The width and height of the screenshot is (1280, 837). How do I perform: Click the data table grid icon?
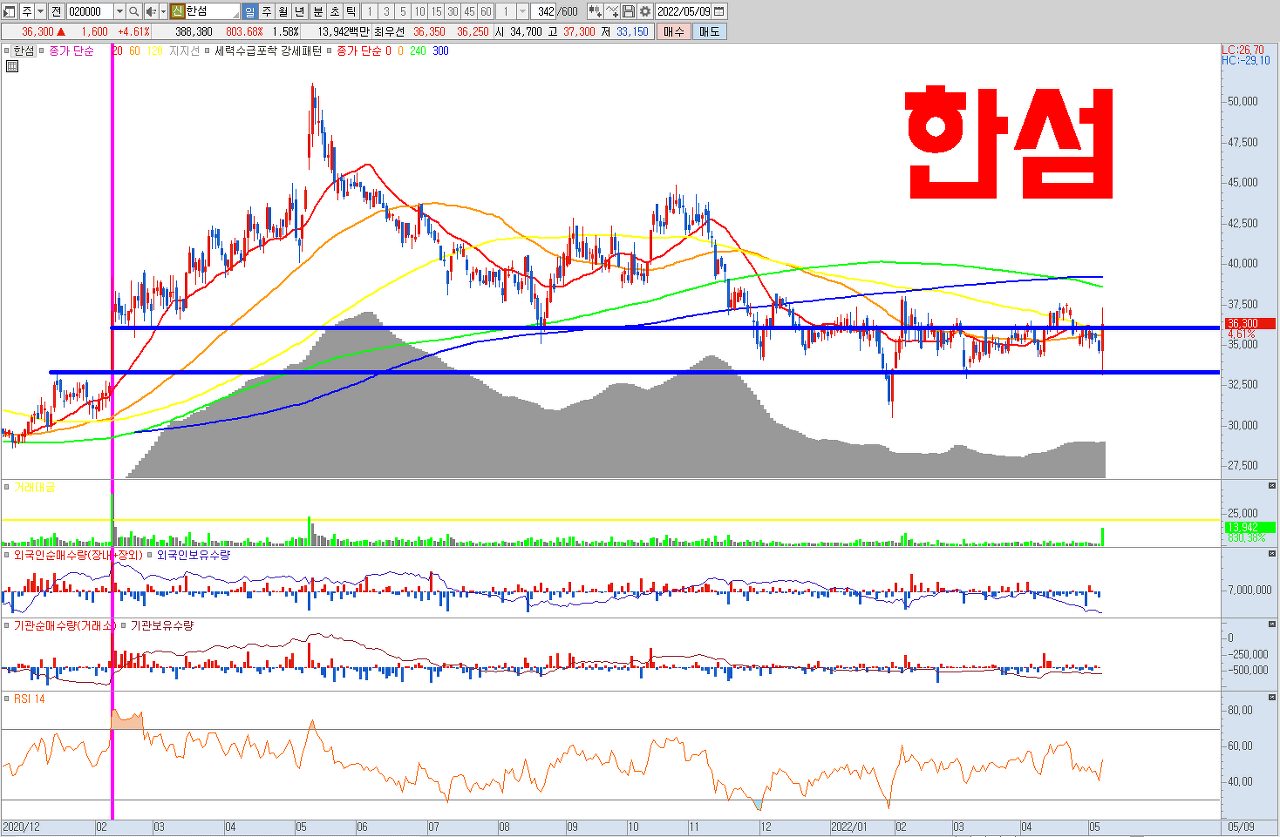12,67
